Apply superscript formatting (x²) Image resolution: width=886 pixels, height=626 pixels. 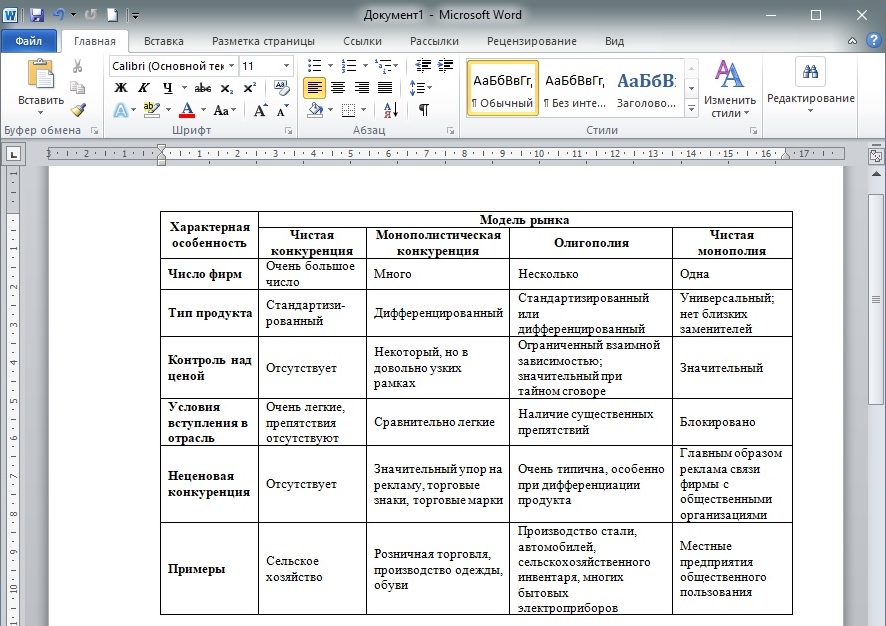[x=250, y=88]
